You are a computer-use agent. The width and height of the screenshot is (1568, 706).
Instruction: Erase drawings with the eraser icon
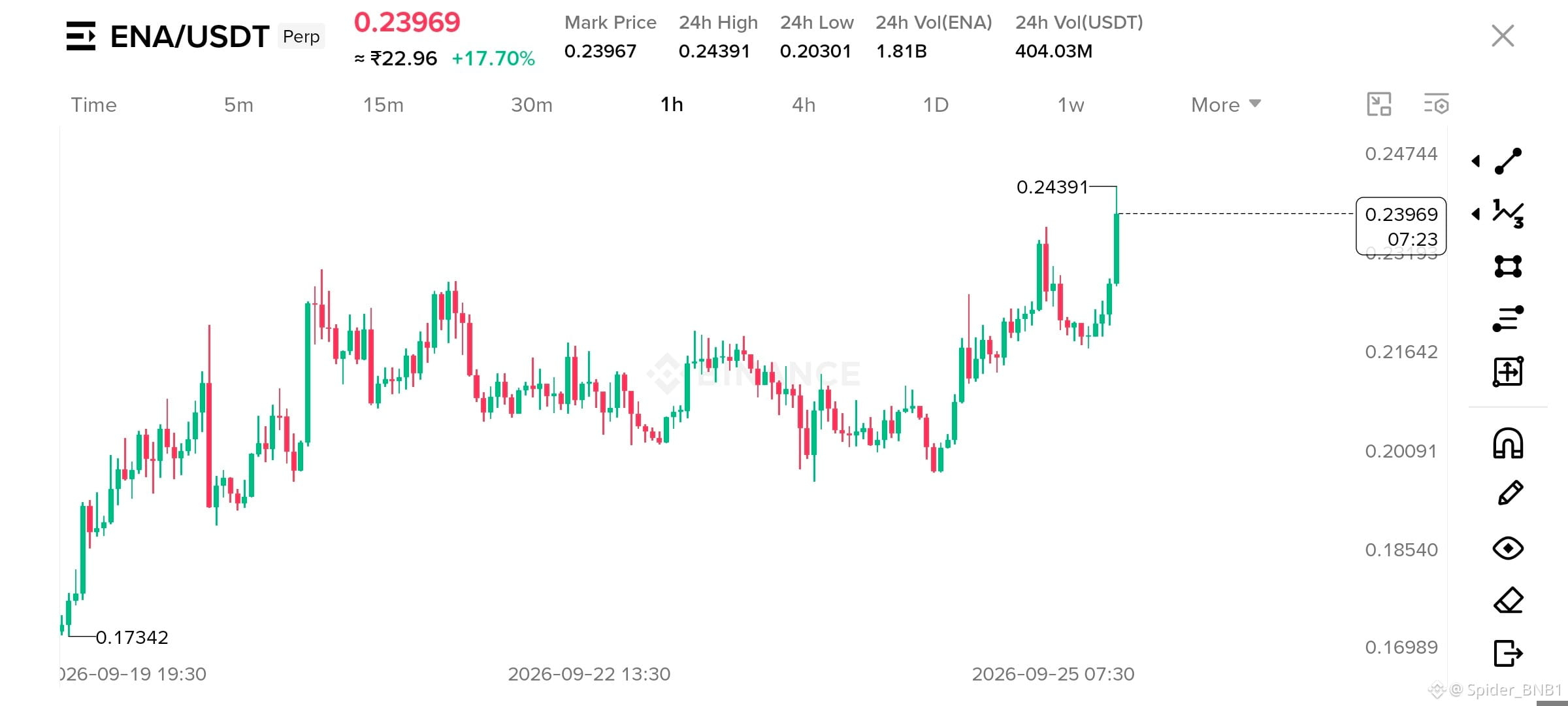[1508, 600]
